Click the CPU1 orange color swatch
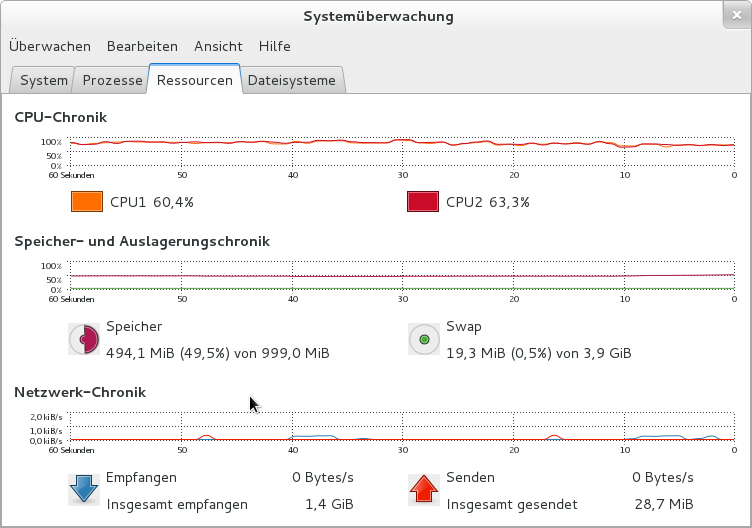 87,202
